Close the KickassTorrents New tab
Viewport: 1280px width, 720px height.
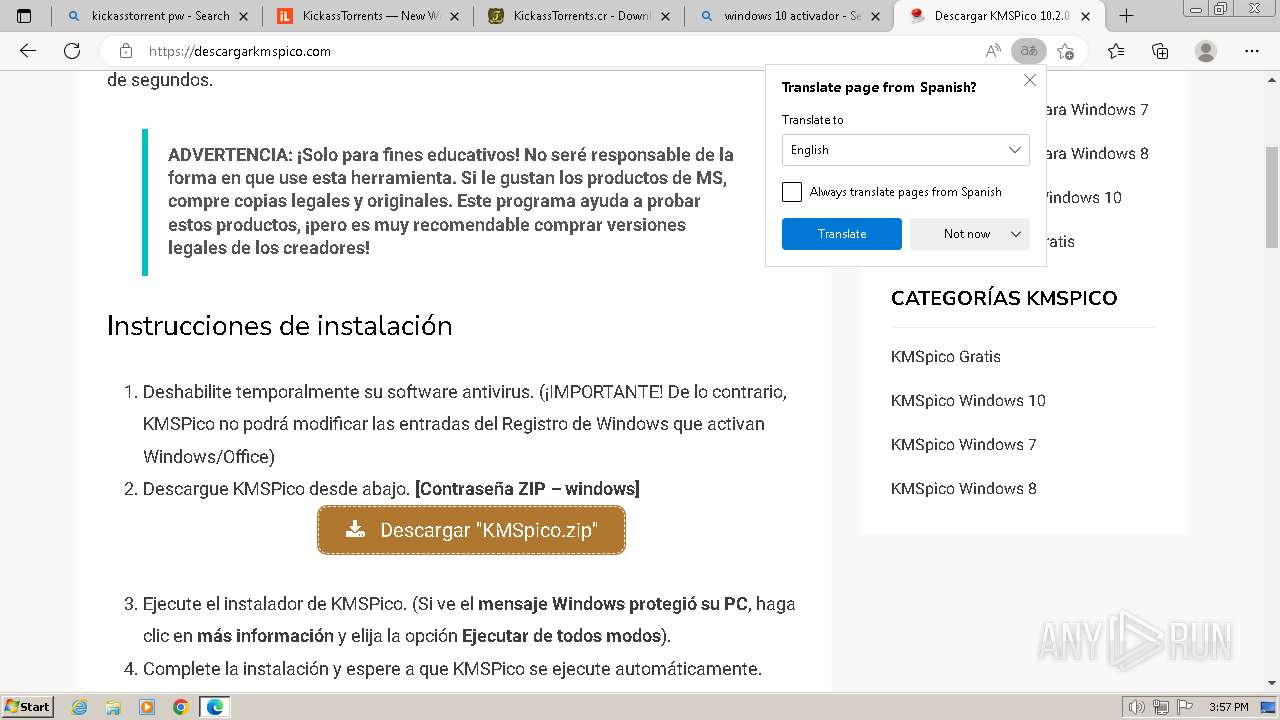click(x=454, y=16)
